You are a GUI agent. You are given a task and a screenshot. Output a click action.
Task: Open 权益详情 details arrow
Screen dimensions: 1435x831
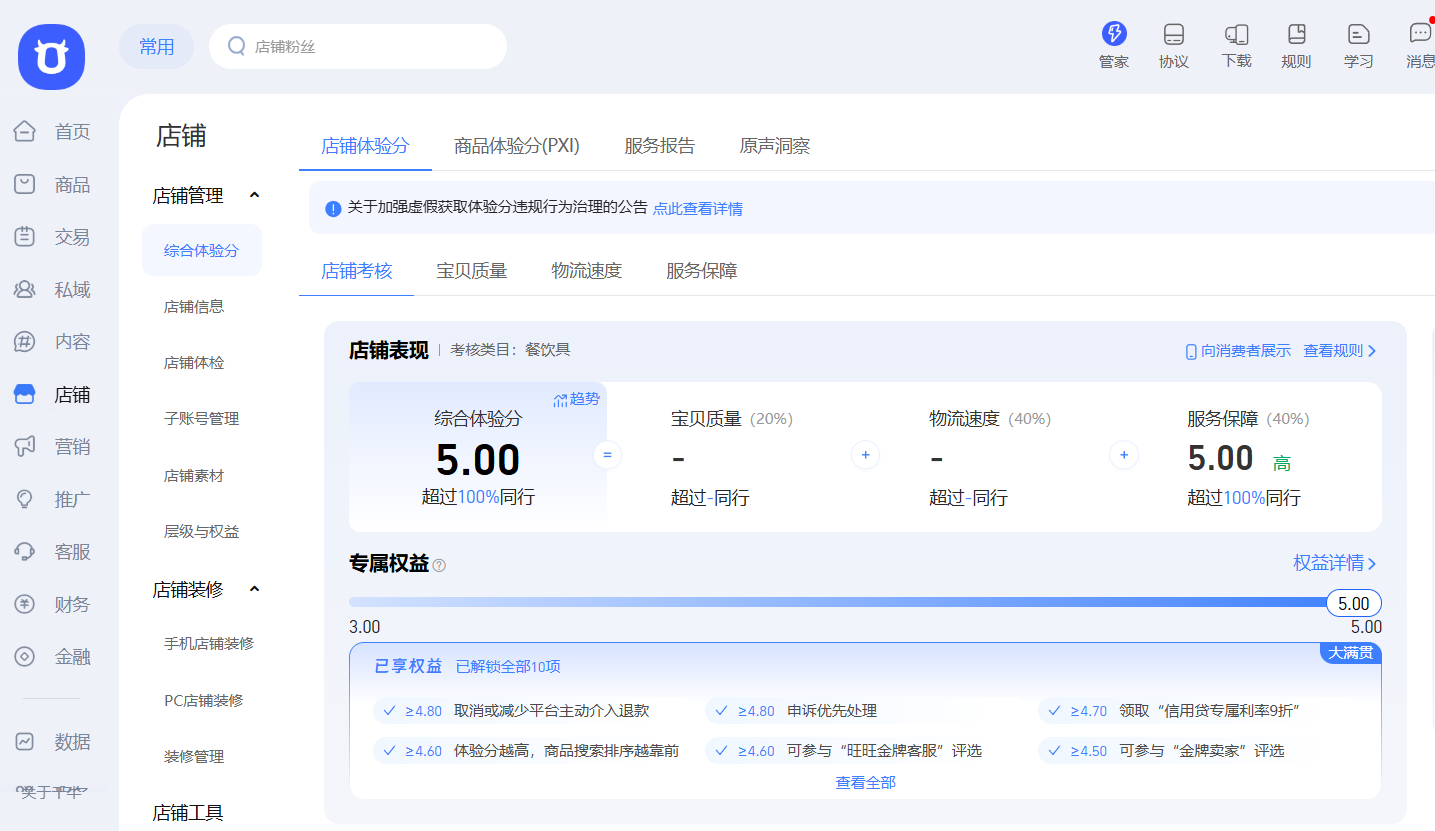(1335, 564)
